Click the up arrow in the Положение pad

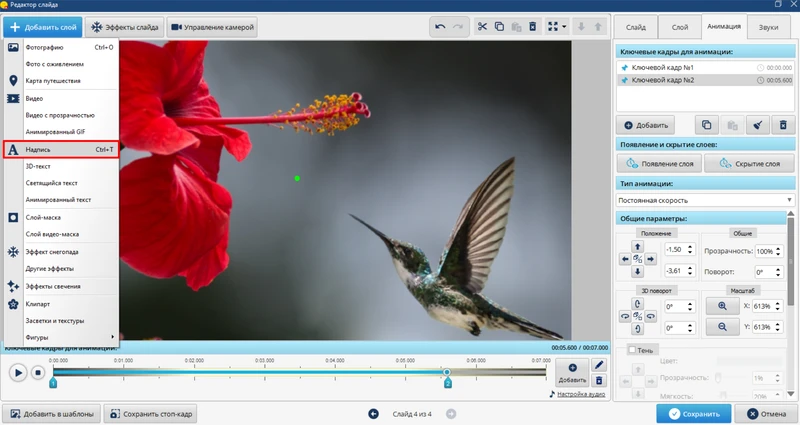click(x=637, y=246)
